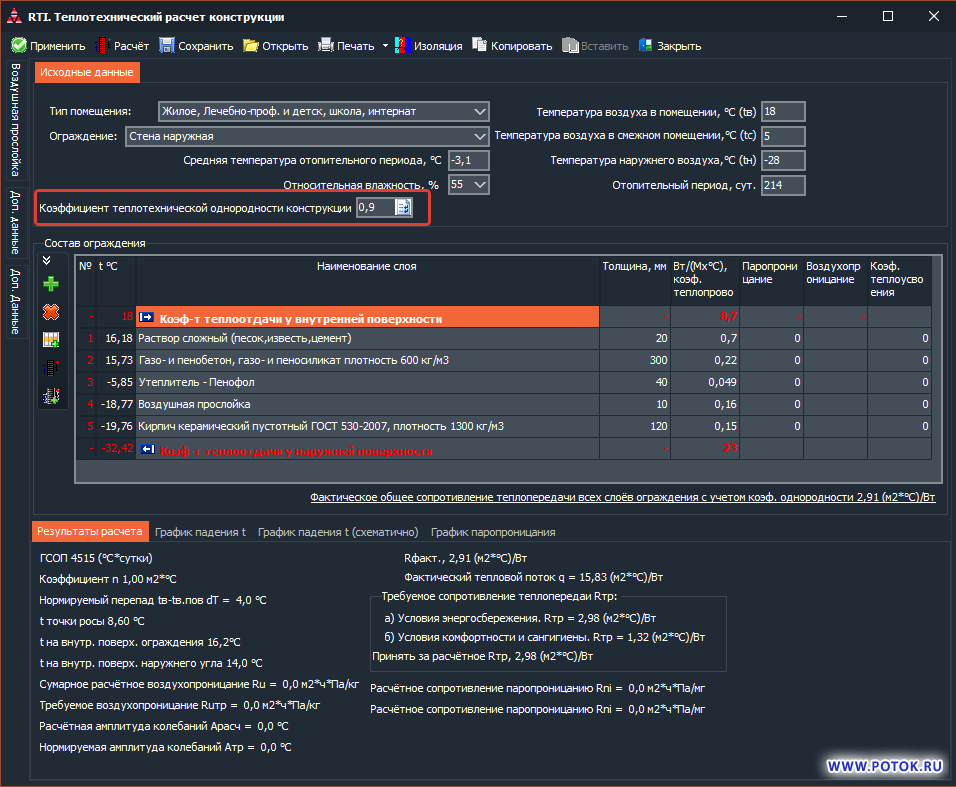
Task: Open the Изоляция tool
Action: coord(428,46)
